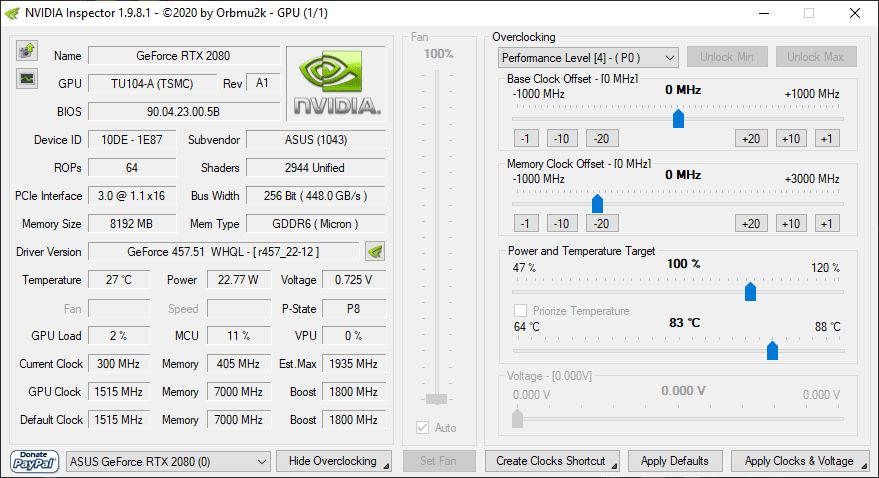Click Apply Defaults button

675,461
